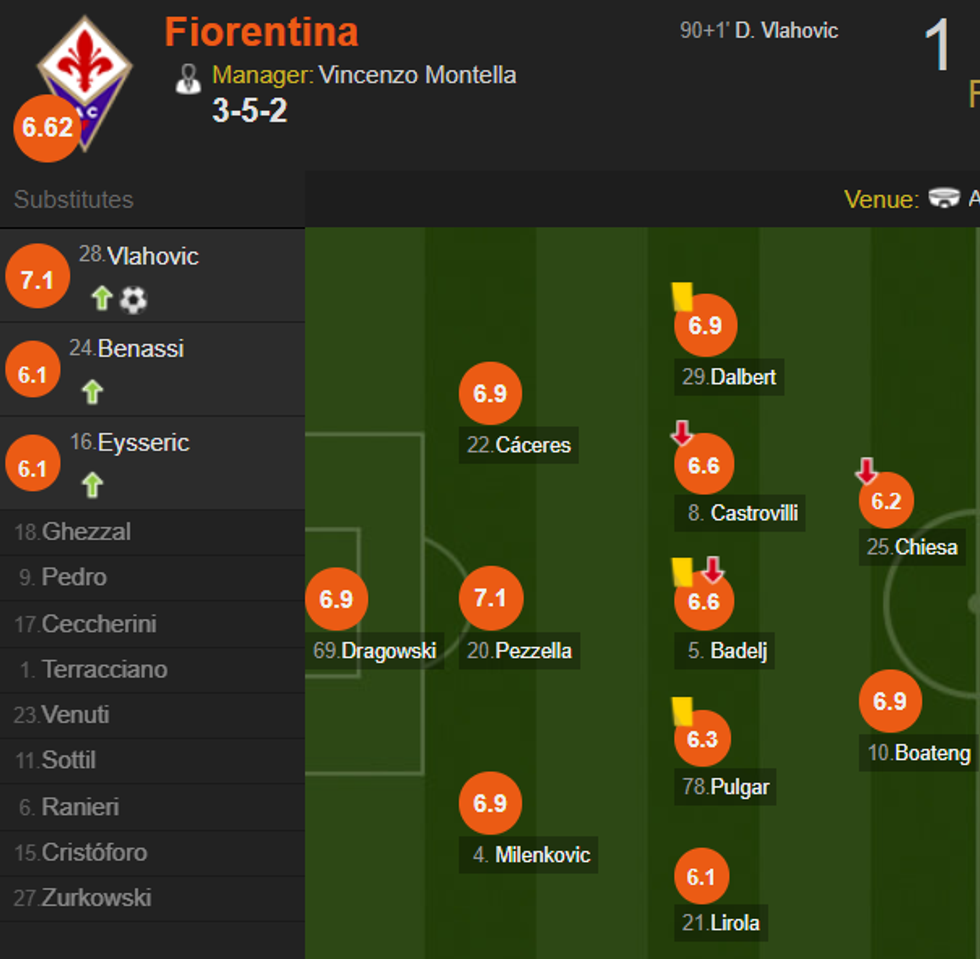The height and width of the screenshot is (959, 980).
Task: Open the Fiorentina team name link
Action: pyautogui.click(x=261, y=32)
